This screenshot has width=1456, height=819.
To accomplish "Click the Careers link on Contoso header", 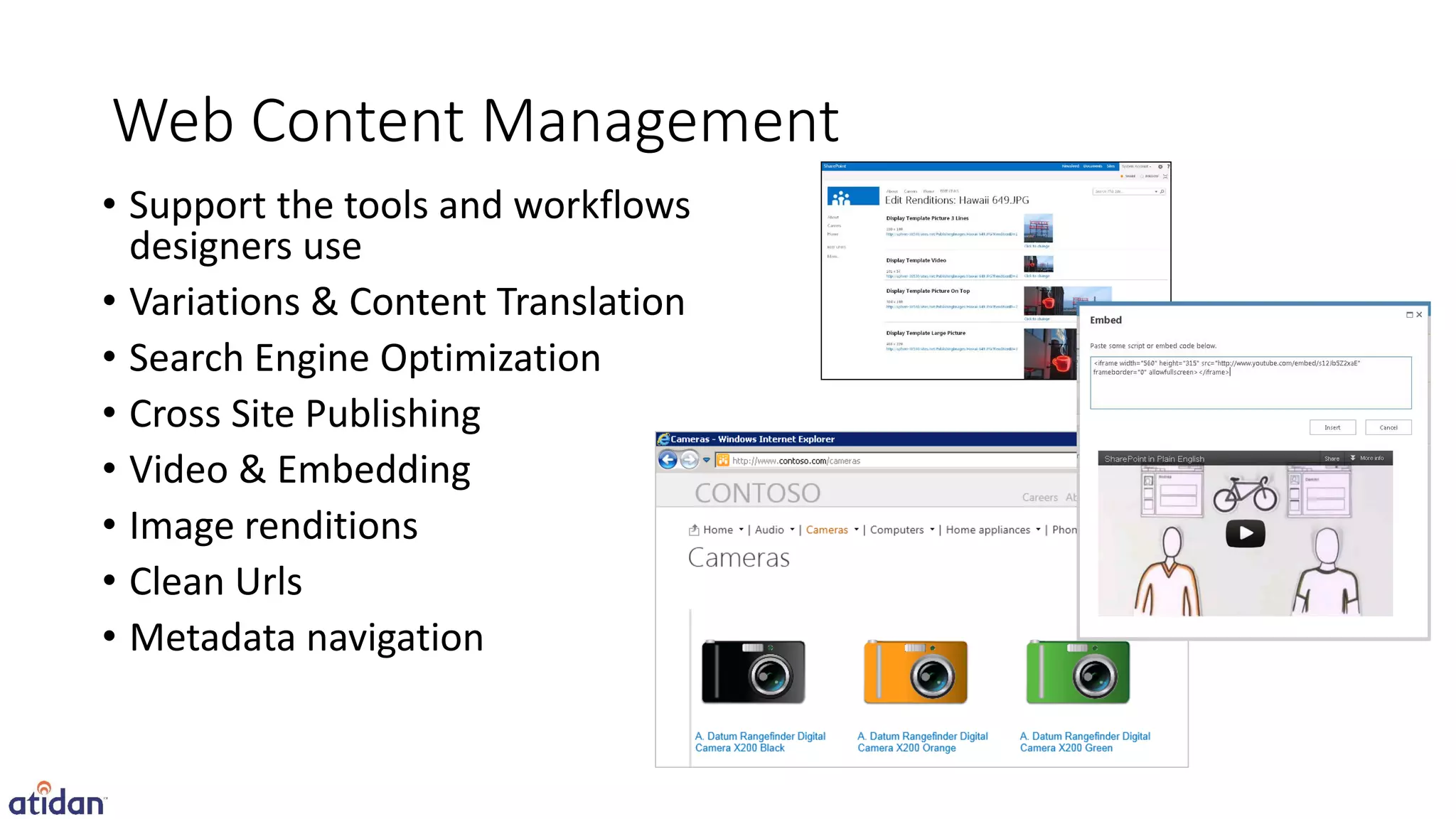I will [1040, 498].
